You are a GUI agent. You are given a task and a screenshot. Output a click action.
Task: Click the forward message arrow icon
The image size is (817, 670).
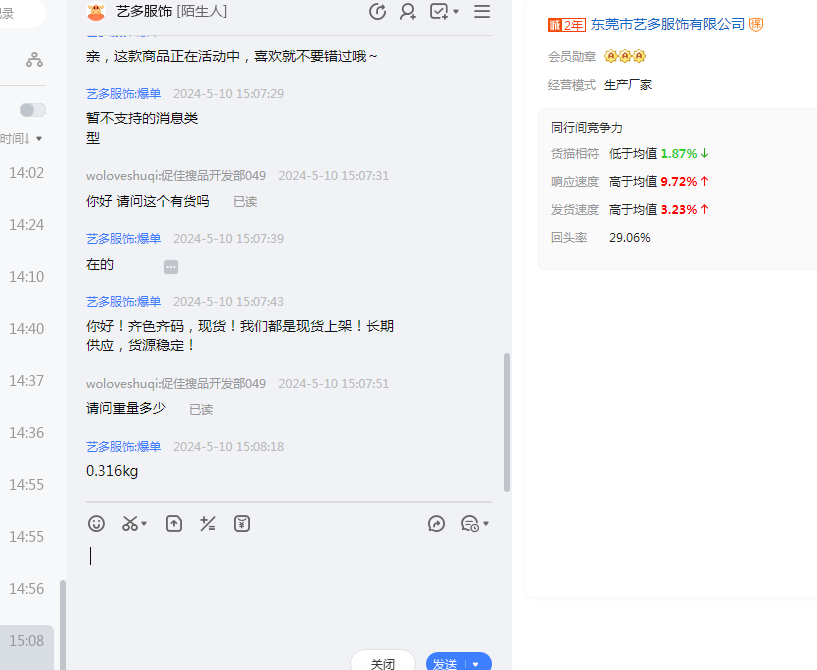coord(436,523)
